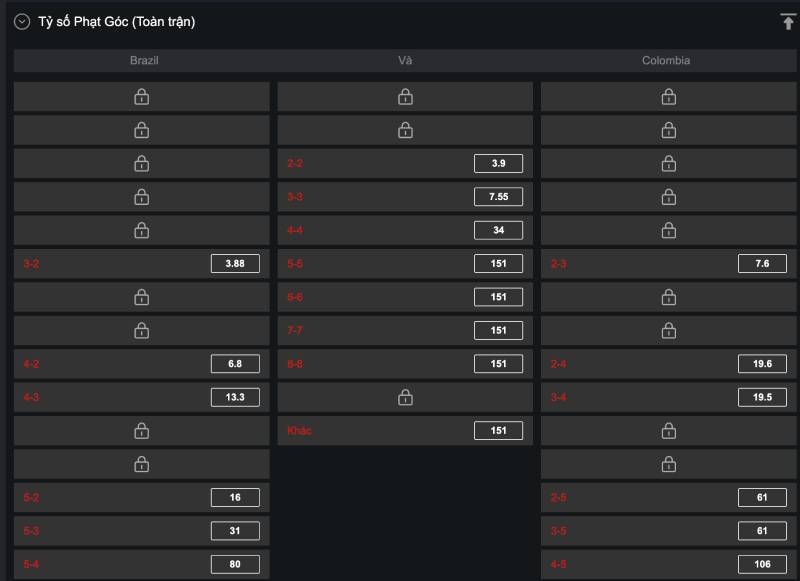
Task: Click the lock icon directly below Colombia 2-3
Action: point(669,297)
